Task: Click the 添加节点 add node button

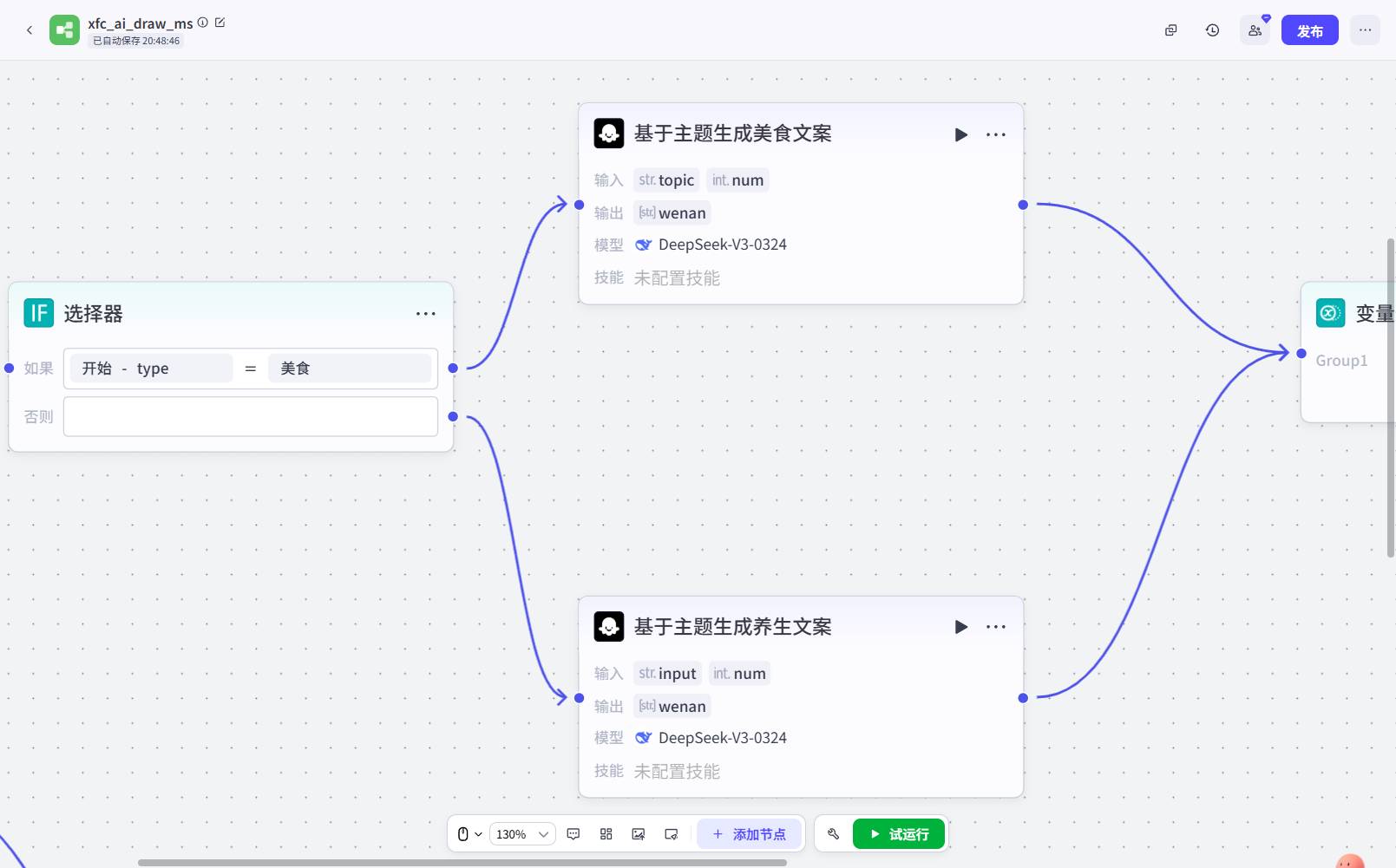Action: 750,834
